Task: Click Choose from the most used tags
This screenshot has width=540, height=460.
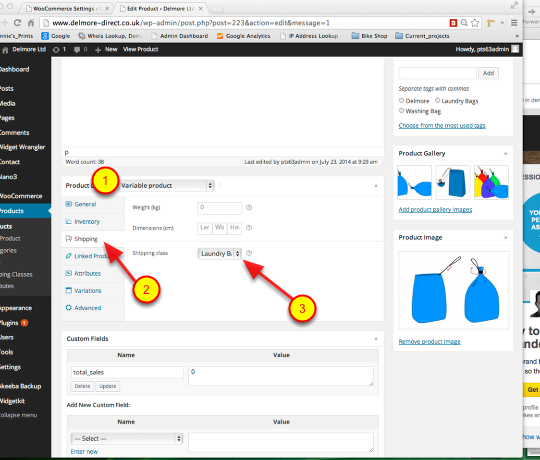Action: (442, 125)
